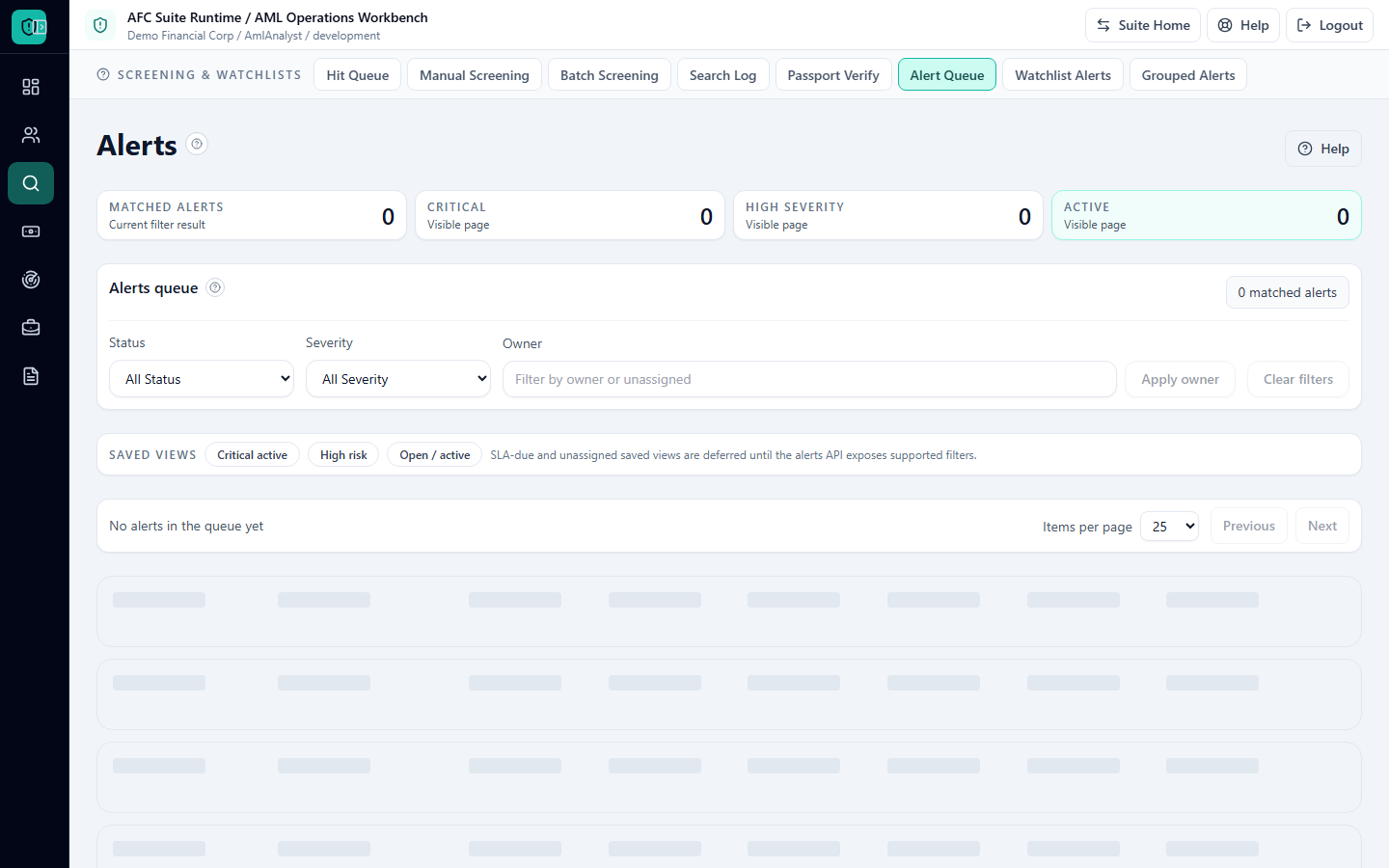
Task: Go to the Passport Verify tab
Action: 833,75
